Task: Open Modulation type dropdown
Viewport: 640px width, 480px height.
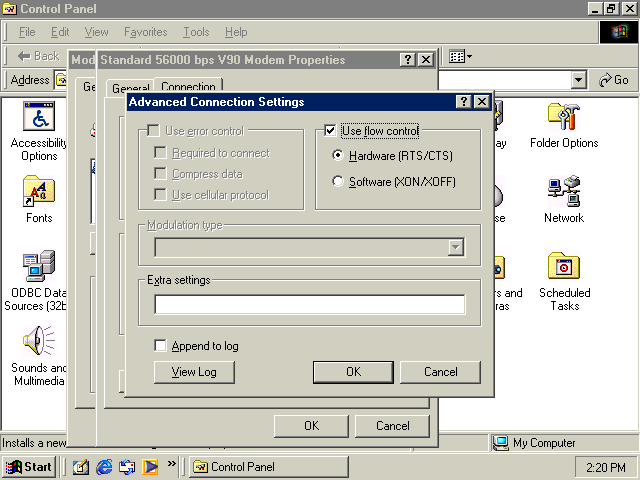Action: 456,247
